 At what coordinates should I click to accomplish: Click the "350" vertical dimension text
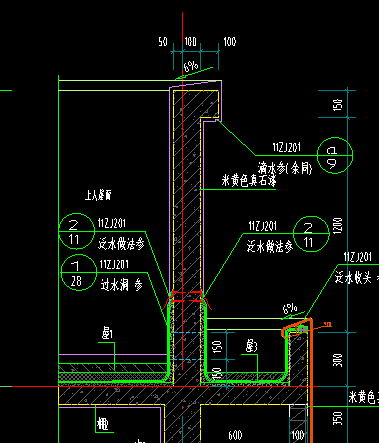[337, 418]
